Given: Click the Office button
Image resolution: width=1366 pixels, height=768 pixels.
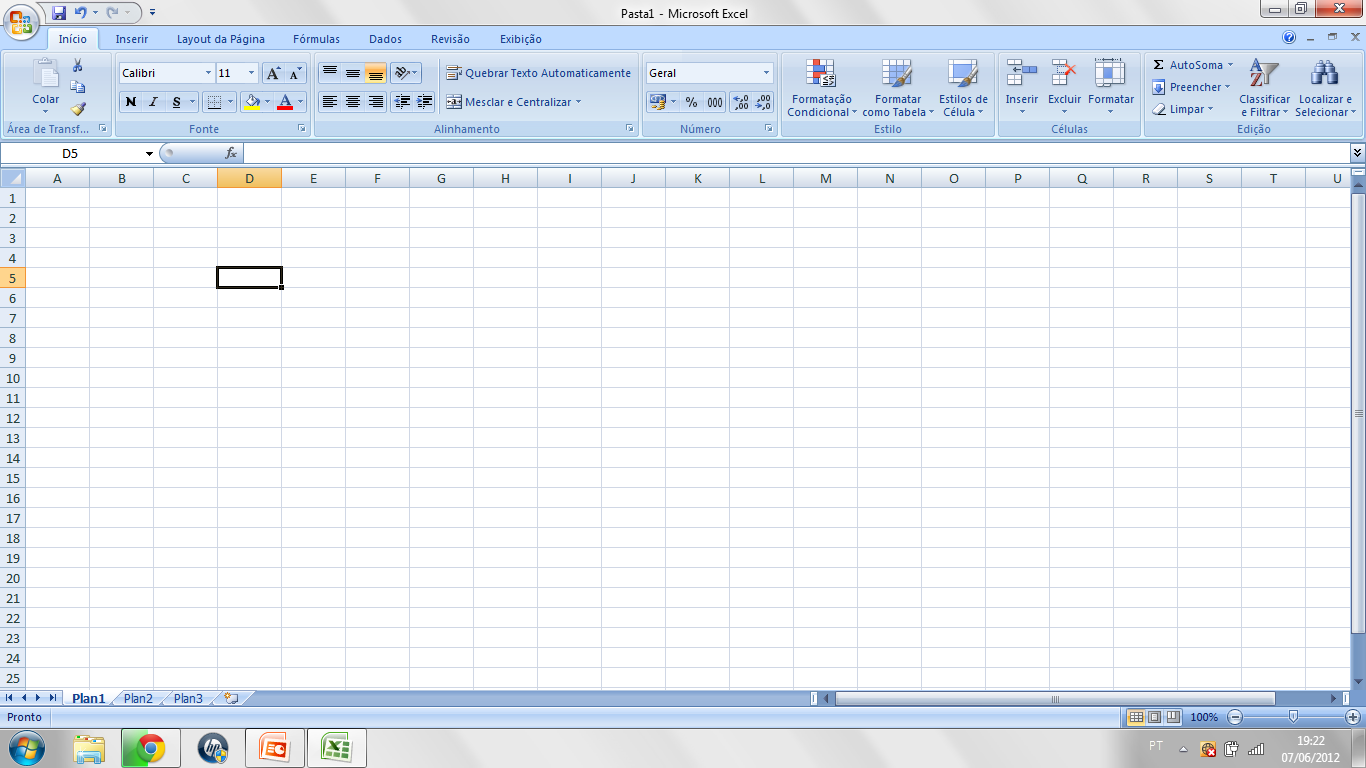Looking at the screenshot, I should 22,22.
